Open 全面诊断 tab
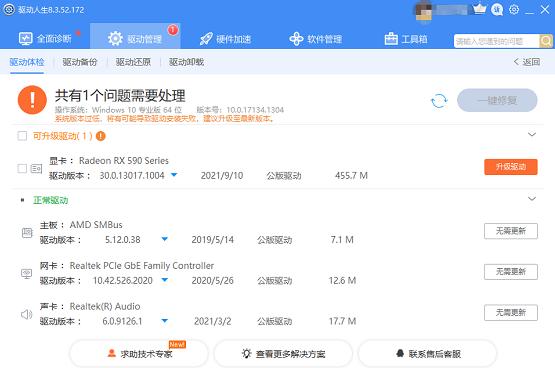The image size is (555, 368). point(45,39)
